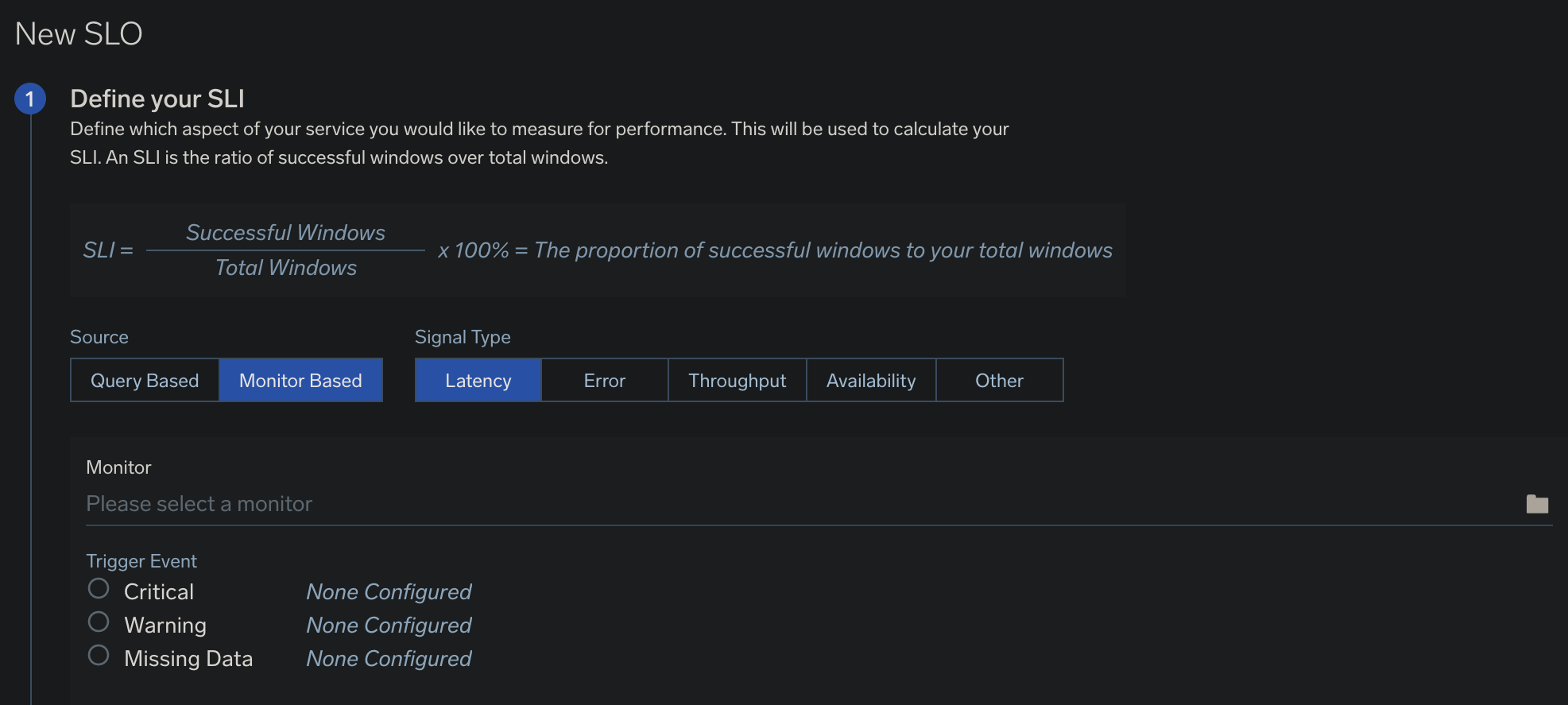Pick Throughput as the signal type
Viewport: 1568px width, 705px height.
coord(738,381)
